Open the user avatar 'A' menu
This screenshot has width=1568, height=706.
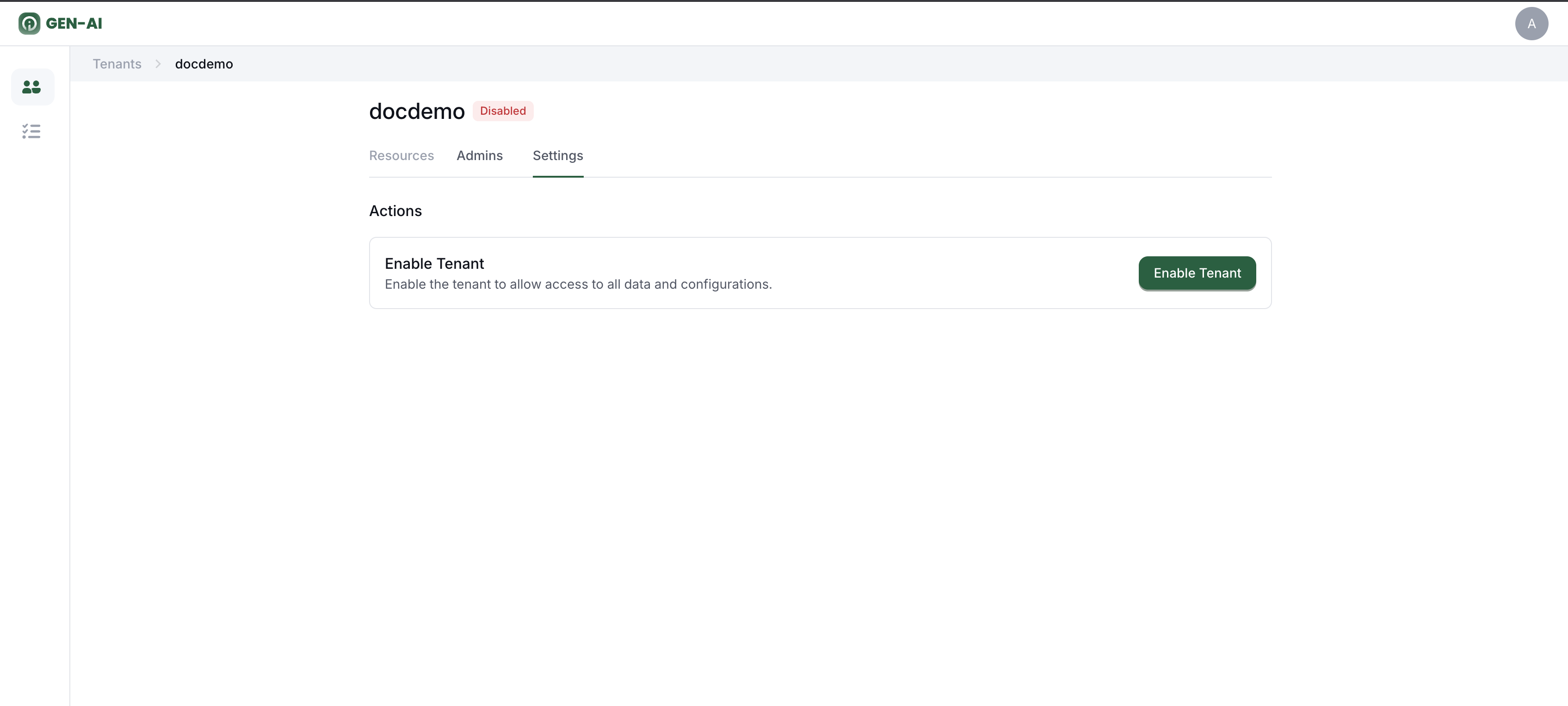point(1531,24)
